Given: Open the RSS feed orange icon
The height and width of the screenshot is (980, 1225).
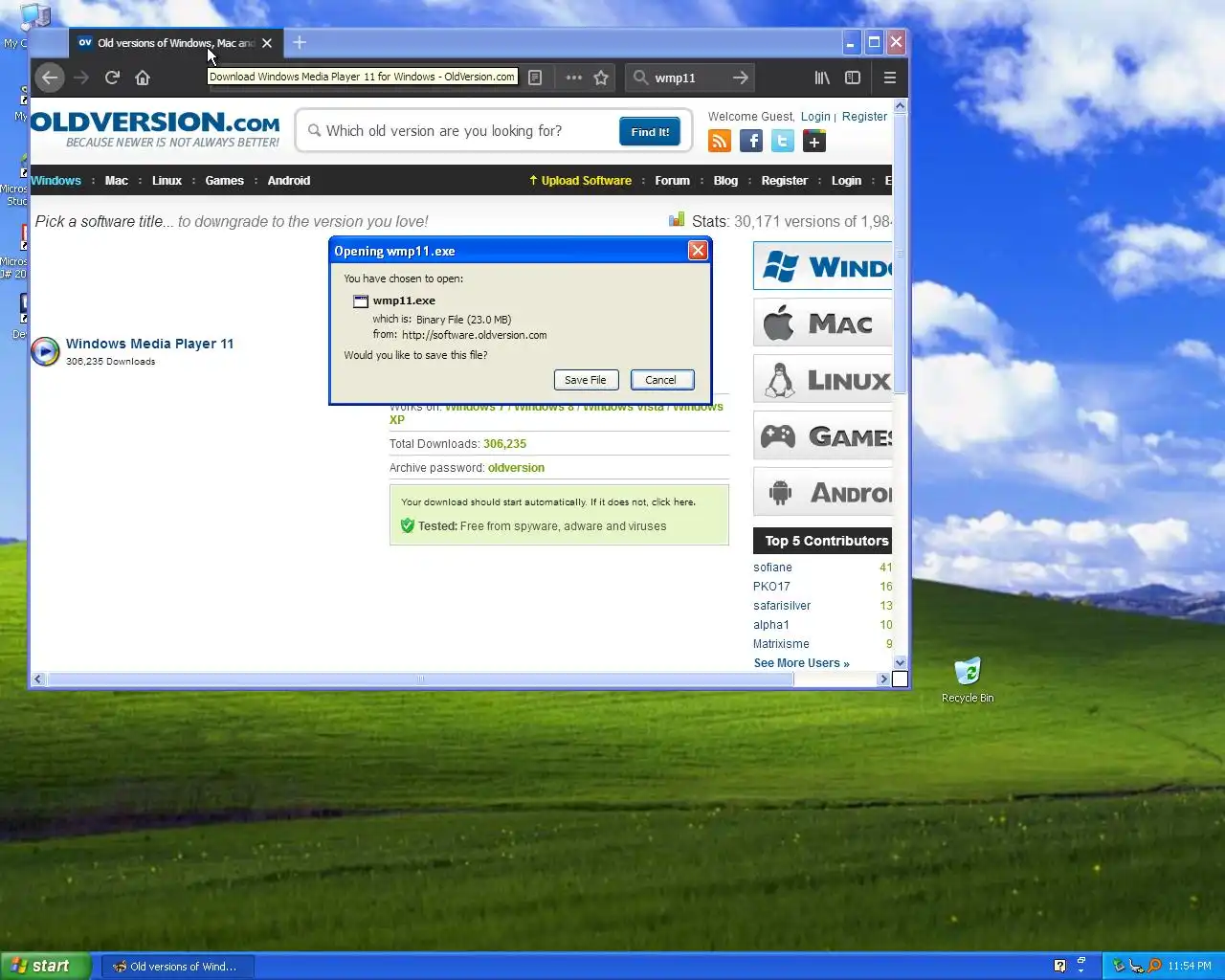Looking at the screenshot, I should tap(720, 142).
